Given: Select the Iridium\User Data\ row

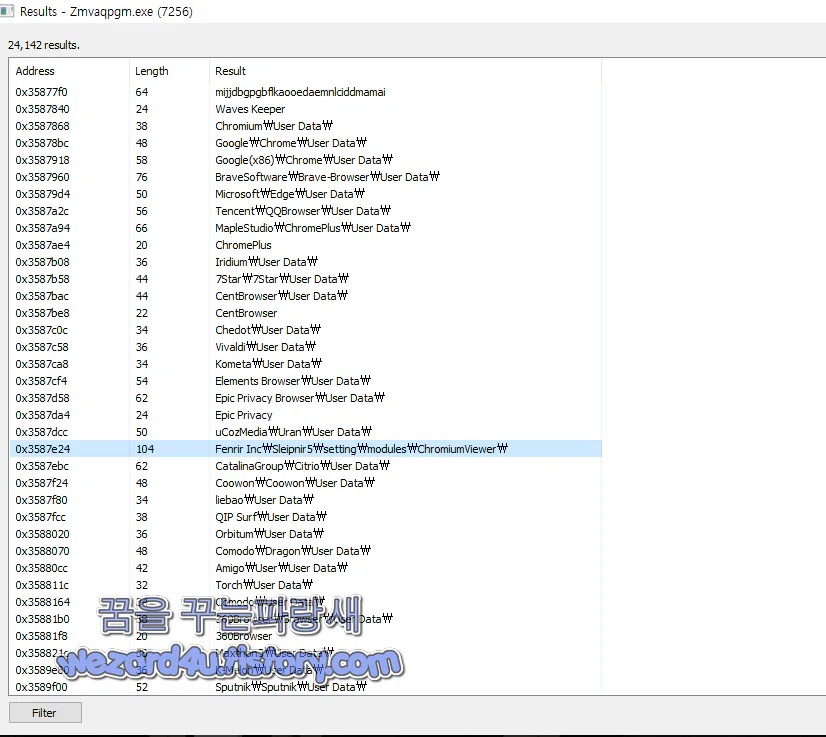Looking at the screenshot, I should (306, 262).
